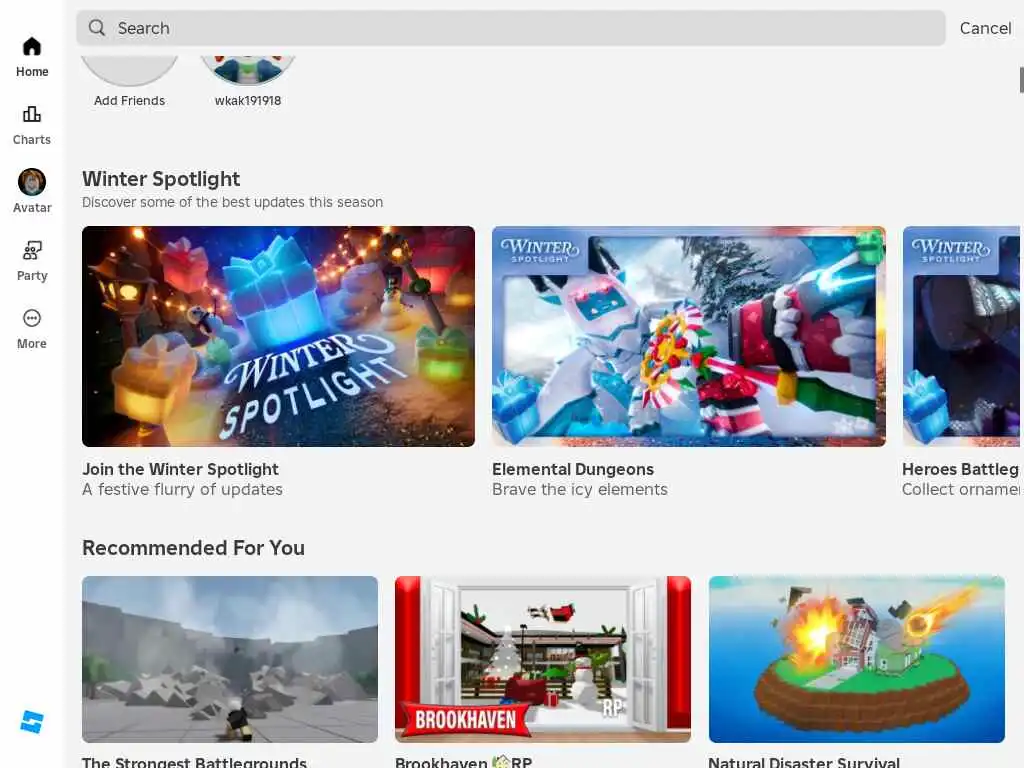Open The Strongest Battlegrounds thumbnail
Image resolution: width=1024 pixels, height=768 pixels.
tap(229, 659)
